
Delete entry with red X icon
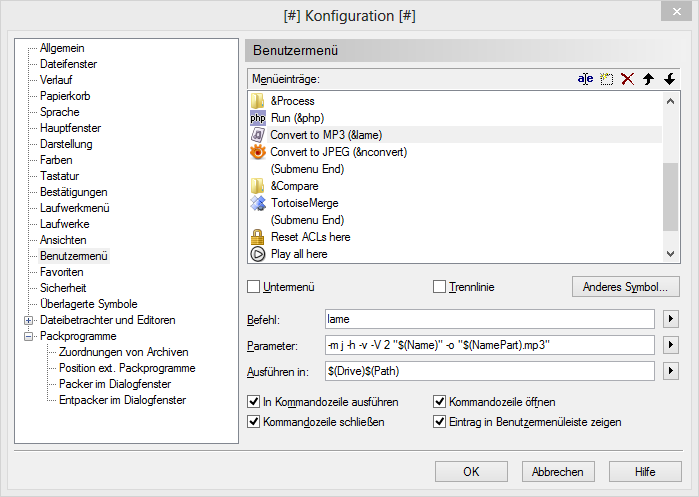(x=627, y=79)
